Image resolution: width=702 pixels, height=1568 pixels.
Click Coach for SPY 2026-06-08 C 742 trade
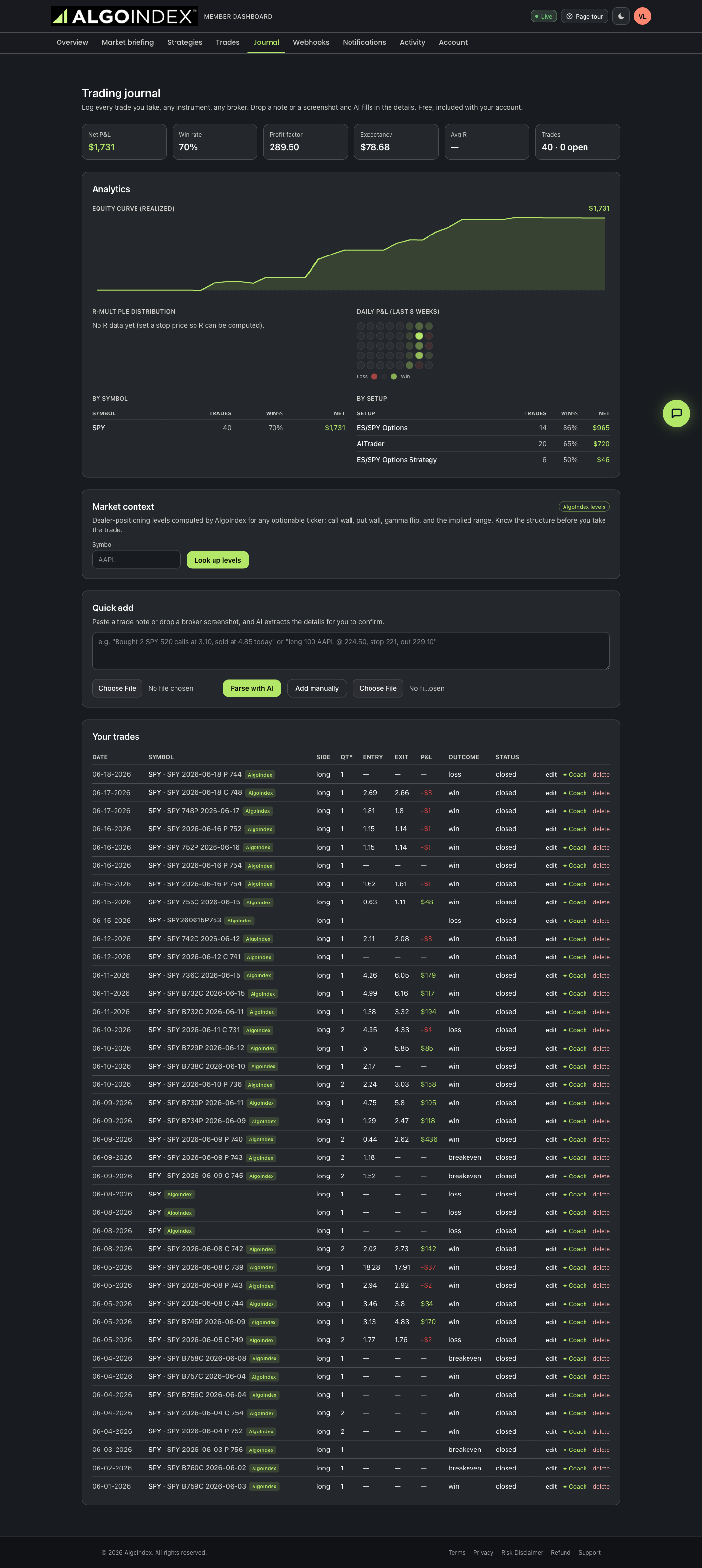tap(575, 1249)
